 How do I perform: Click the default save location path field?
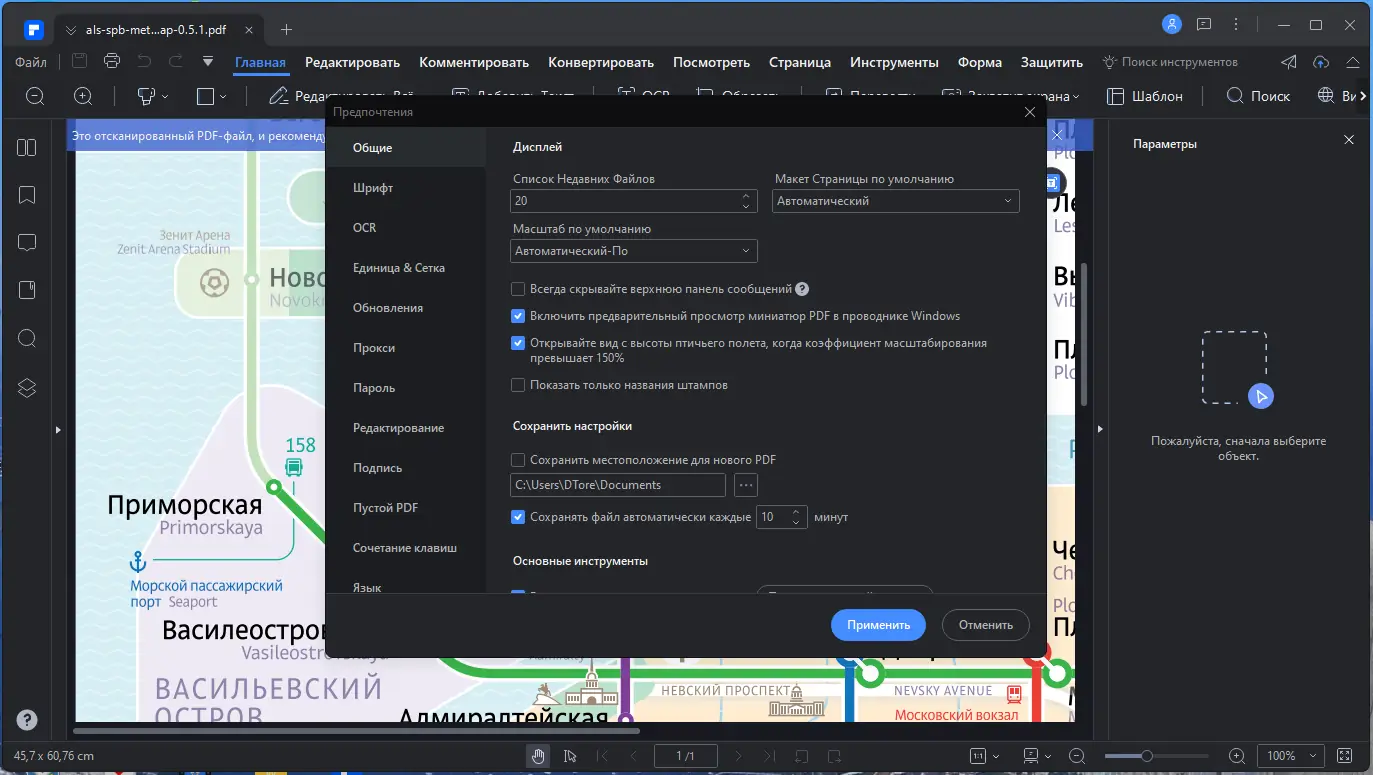(618, 485)
